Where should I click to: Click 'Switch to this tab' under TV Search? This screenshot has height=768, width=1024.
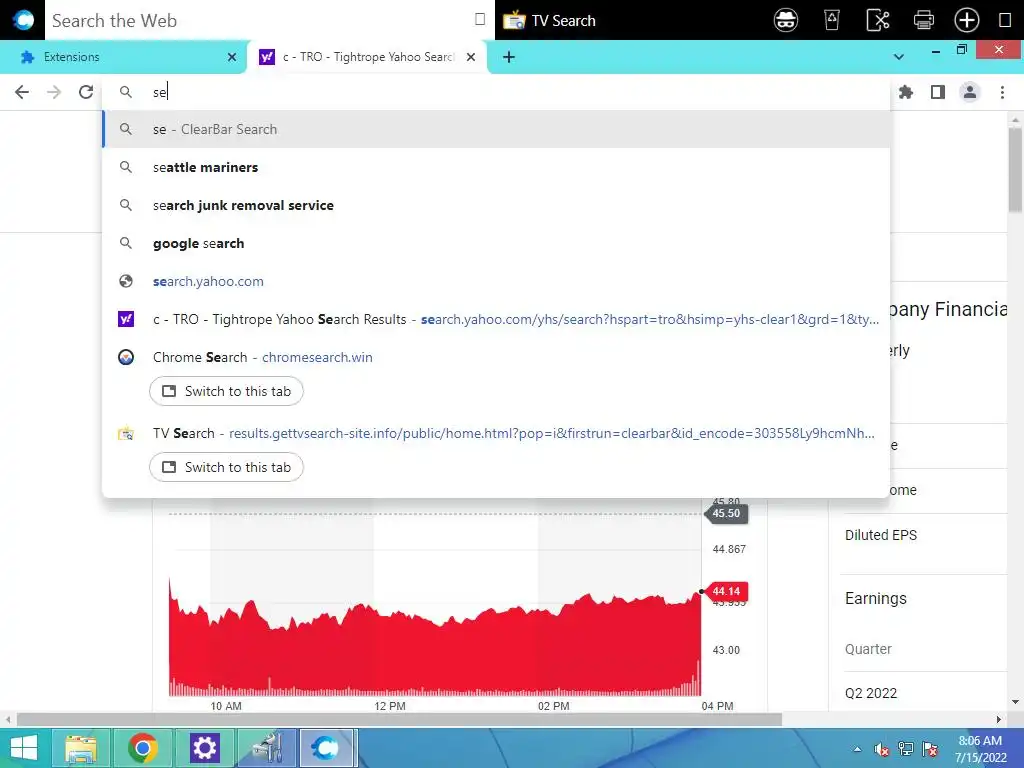(x=226, y=467)
